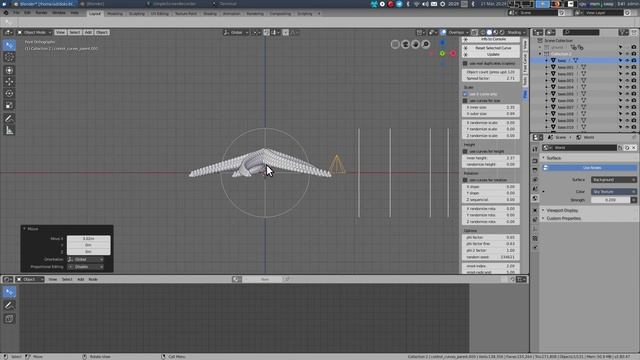Open the File menu

pos(16,13)
